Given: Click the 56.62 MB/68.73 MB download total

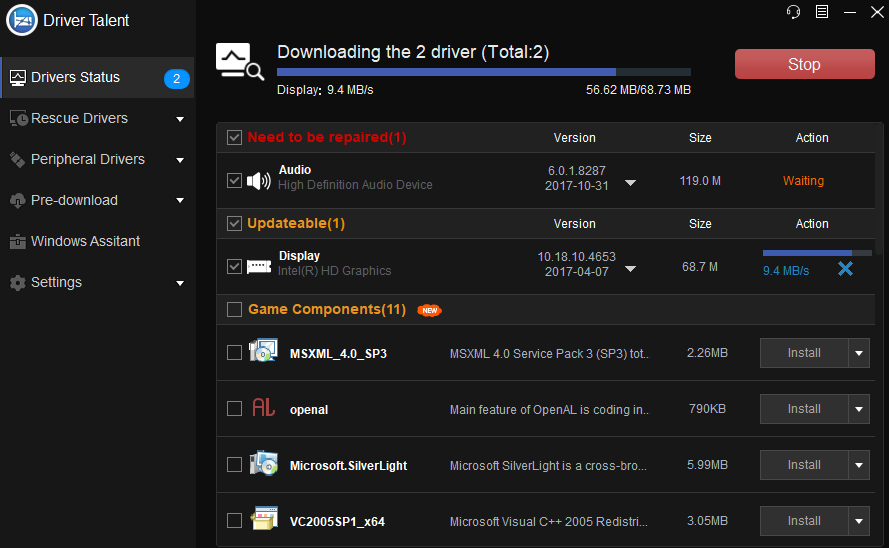Looking at the screenshot, I should coord(638,90).
